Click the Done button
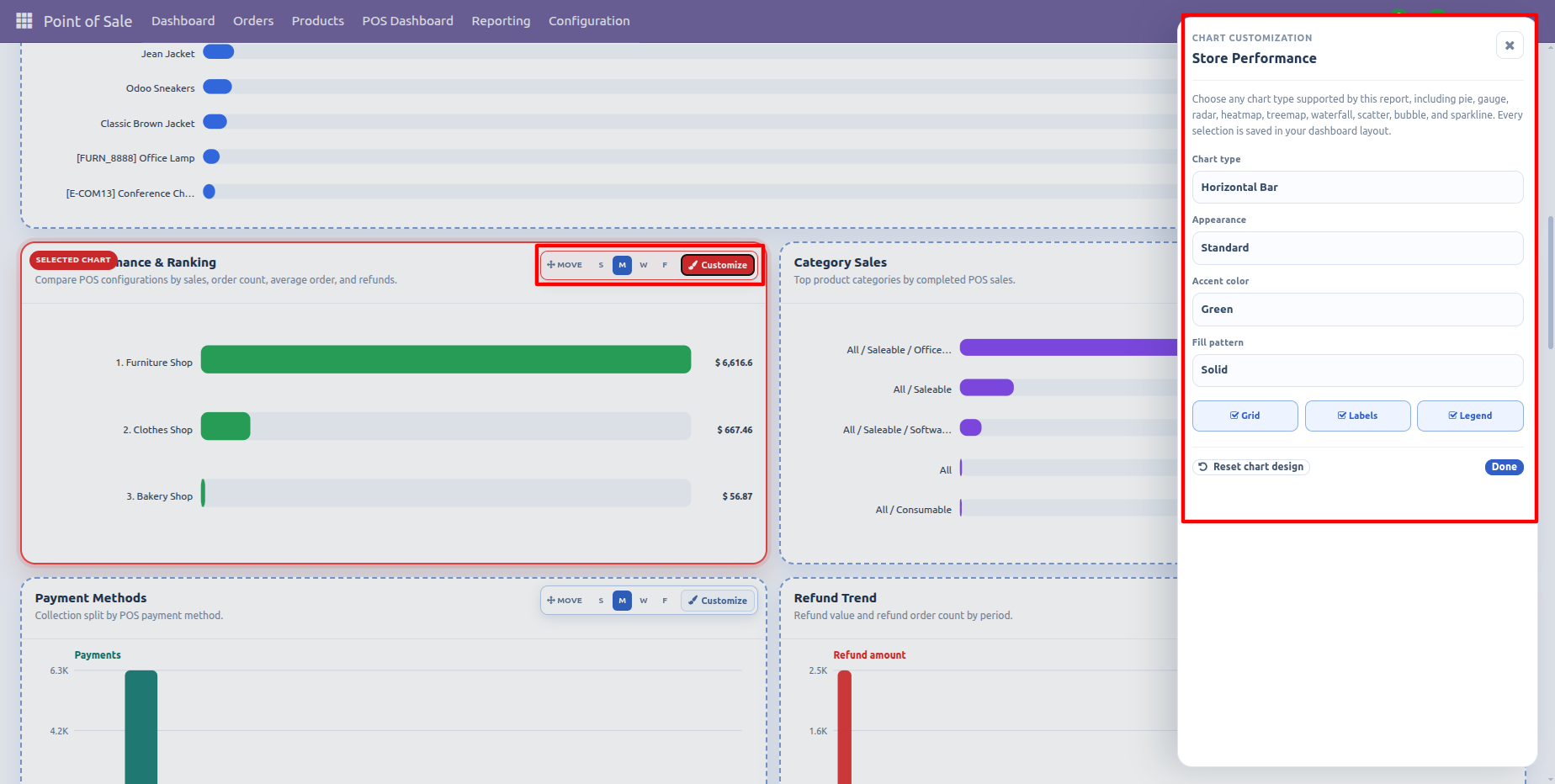 pyautogui.click(x=1504, y=467)
